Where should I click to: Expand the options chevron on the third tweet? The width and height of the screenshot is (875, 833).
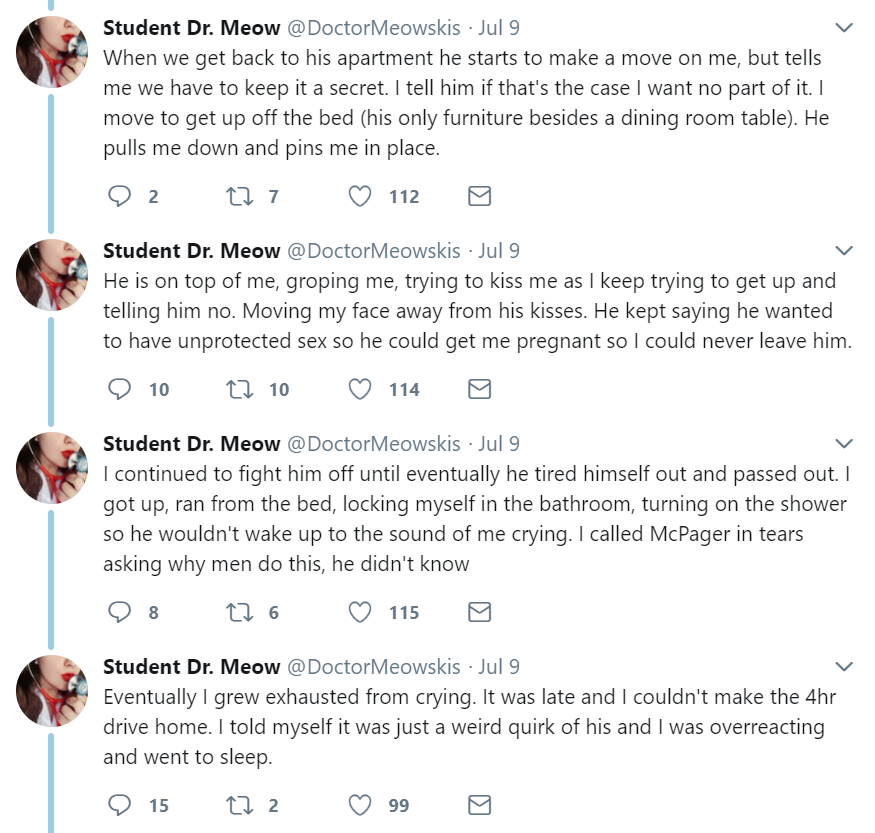843,443
